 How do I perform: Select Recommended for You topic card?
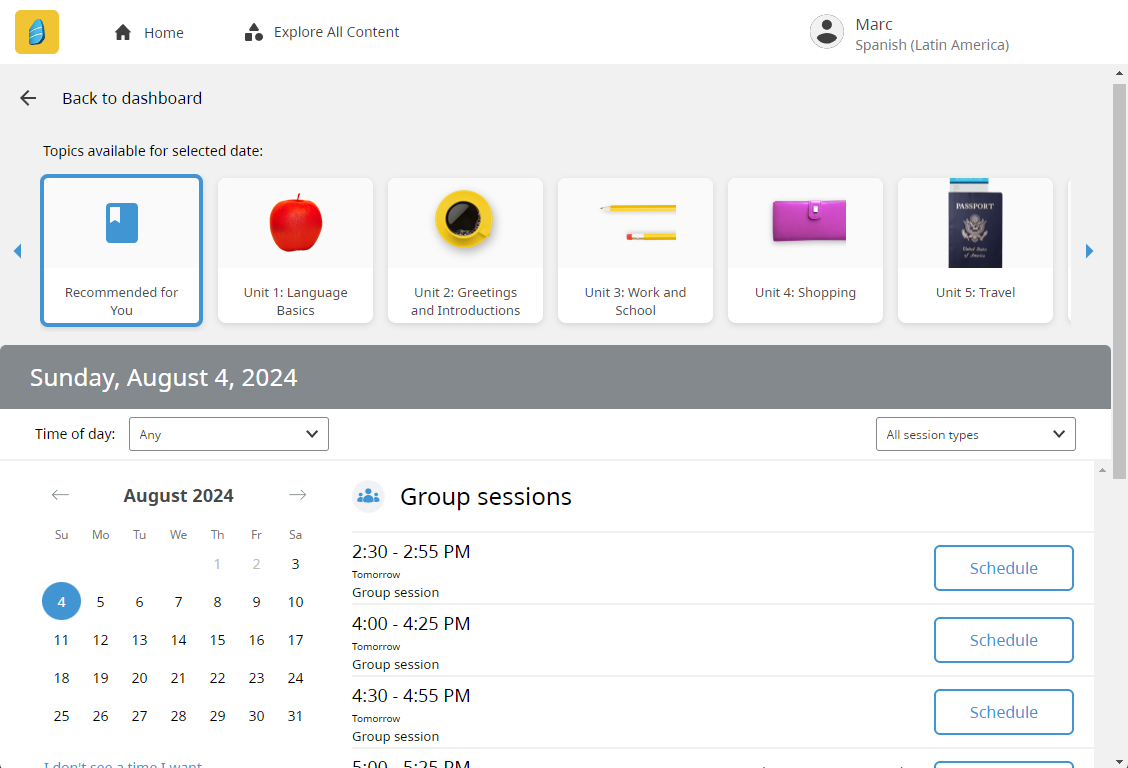(x=122, y=250)
